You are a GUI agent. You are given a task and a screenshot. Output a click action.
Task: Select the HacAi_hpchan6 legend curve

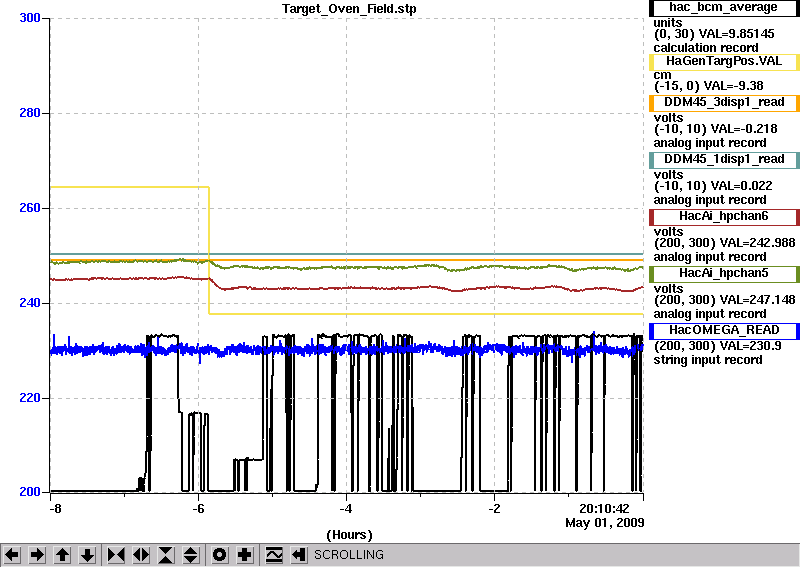[723, 217]
